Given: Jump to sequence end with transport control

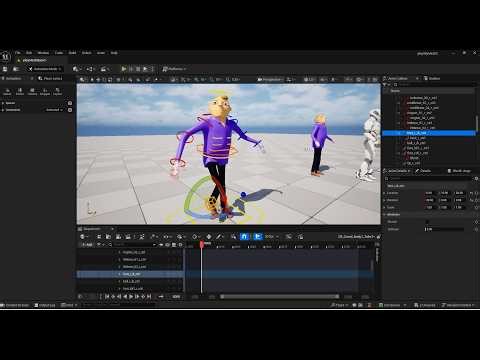Looking at the screenshot, I should [x=149, y=296].
